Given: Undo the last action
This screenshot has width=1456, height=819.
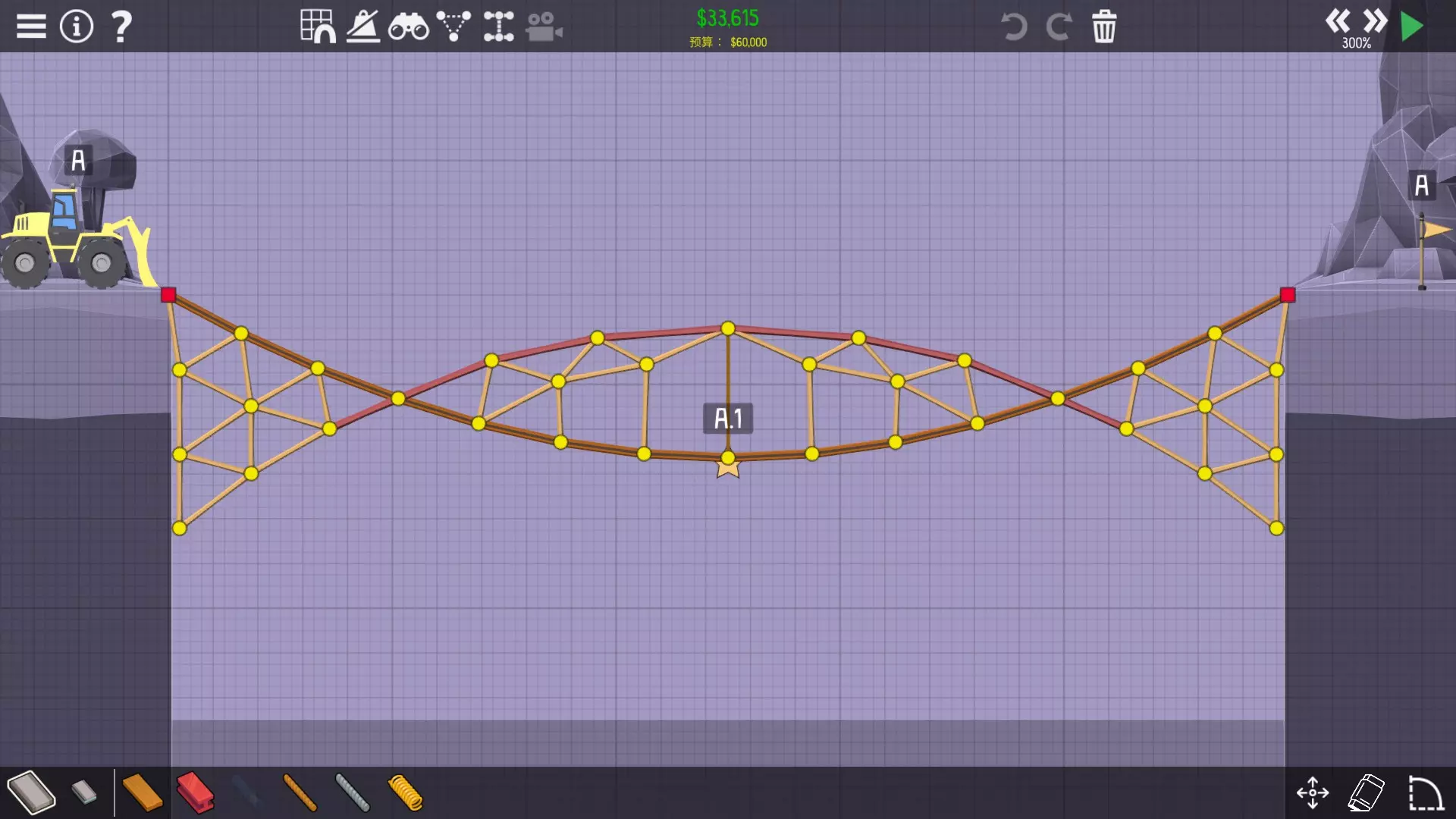Looking at the screenshot, I should [x=1014, y=27].
